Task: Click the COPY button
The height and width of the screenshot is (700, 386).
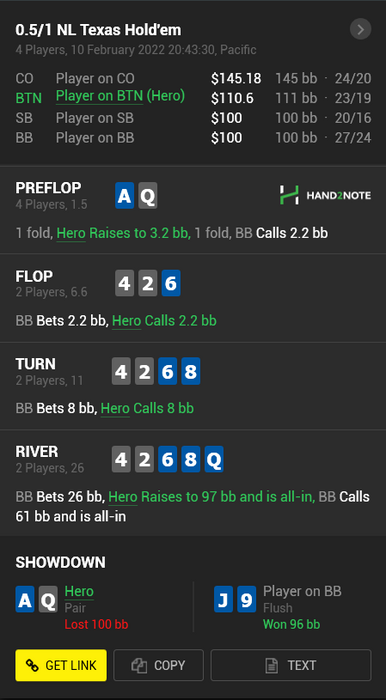Action: [x=158, y=665]
